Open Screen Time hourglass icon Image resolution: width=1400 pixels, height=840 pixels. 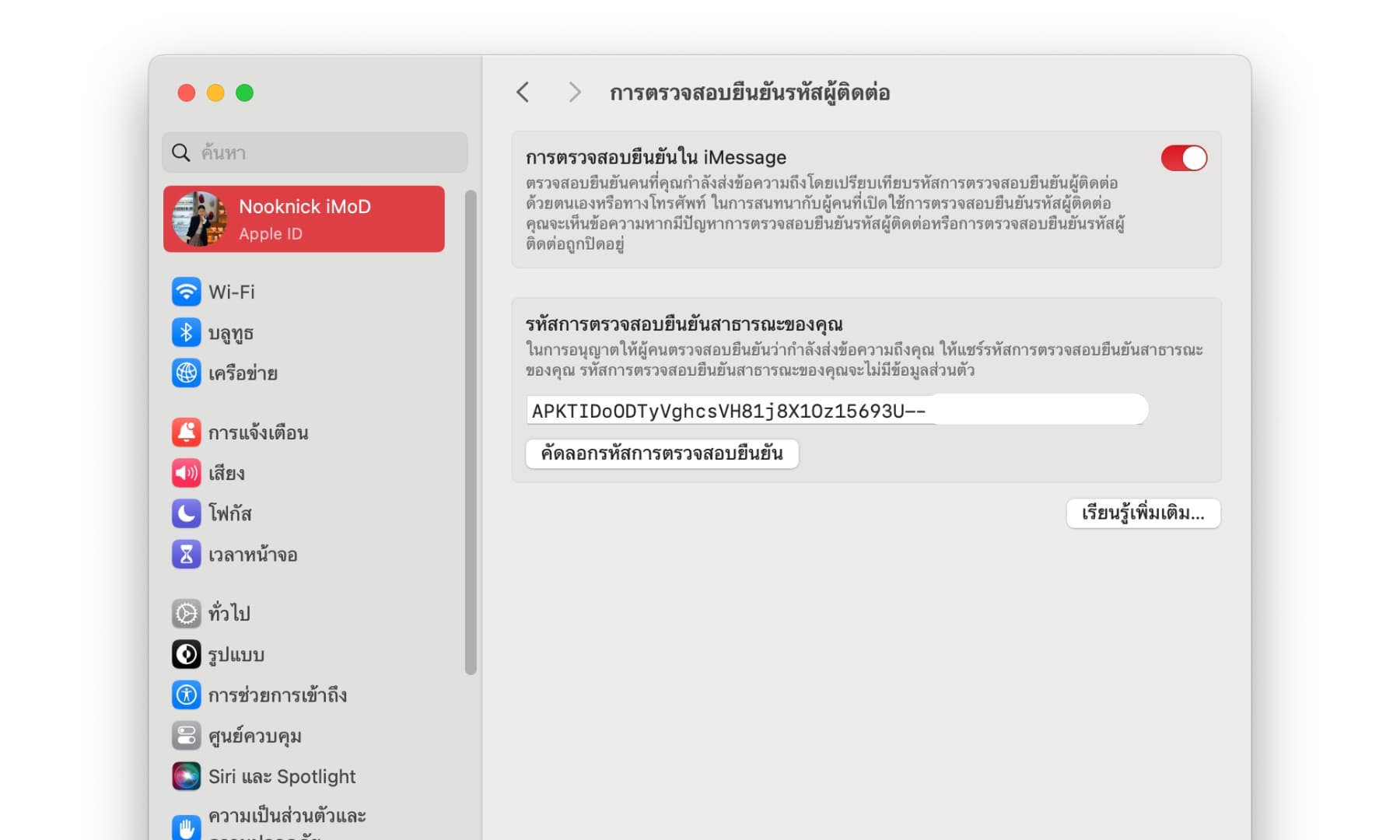pyautogui.click(x=186, y=555)
